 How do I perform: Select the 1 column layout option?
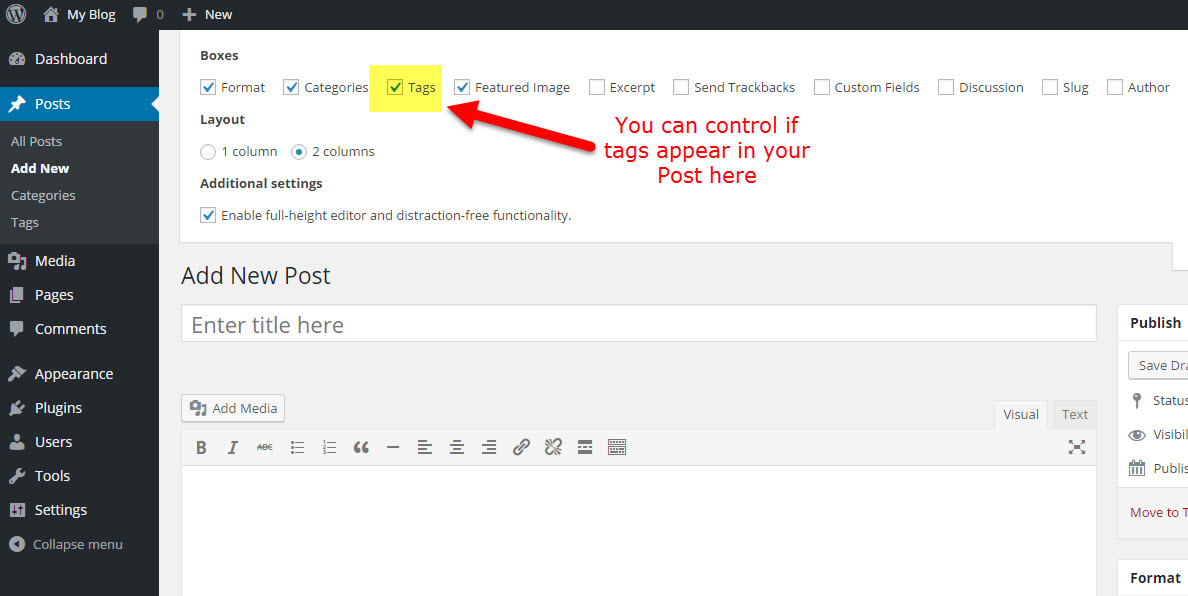208,152
